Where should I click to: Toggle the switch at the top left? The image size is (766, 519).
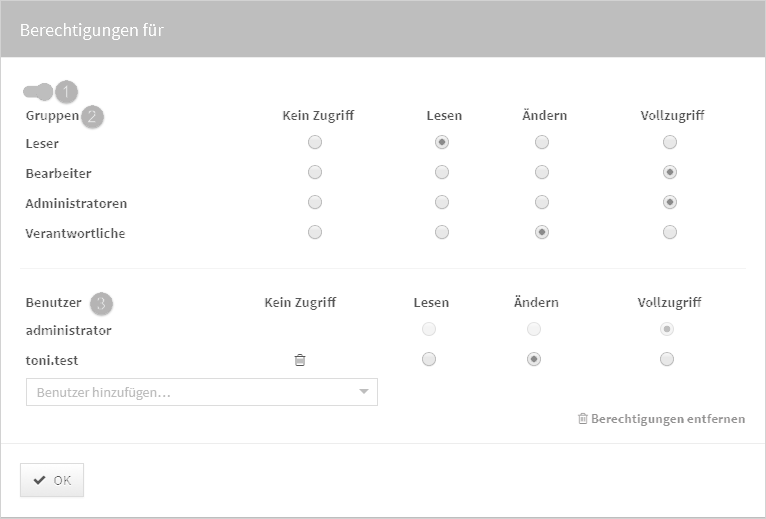(x=38, y=92)
